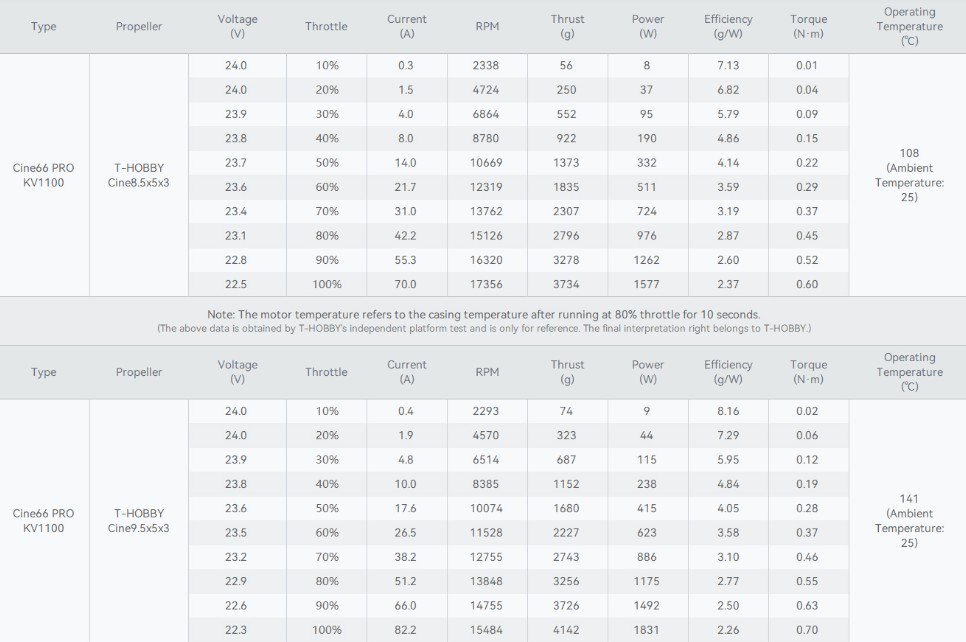Click the 15484 RPM value

pyautogui.click(x=487, y=630)
